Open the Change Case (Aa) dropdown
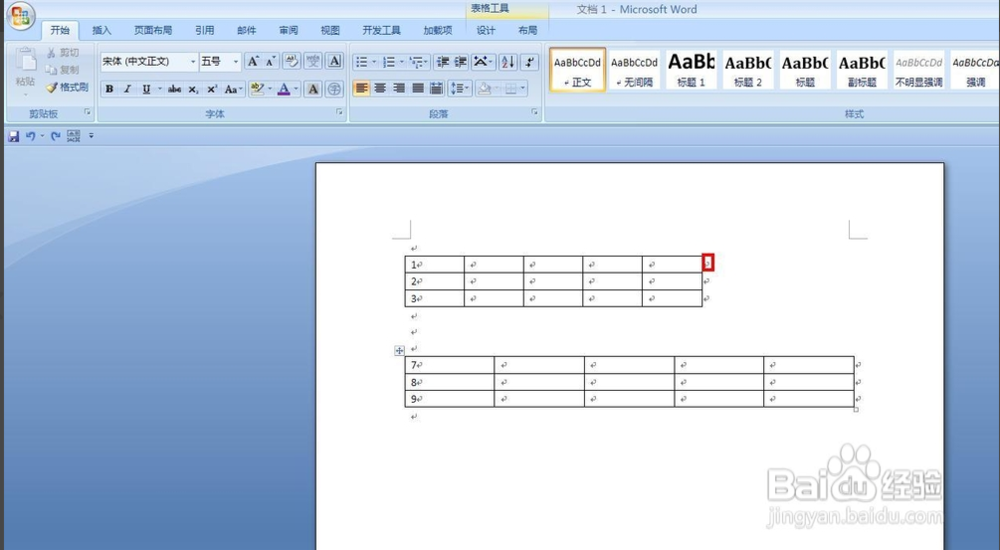Viewport: 1000px width, 550px height. 231,89
